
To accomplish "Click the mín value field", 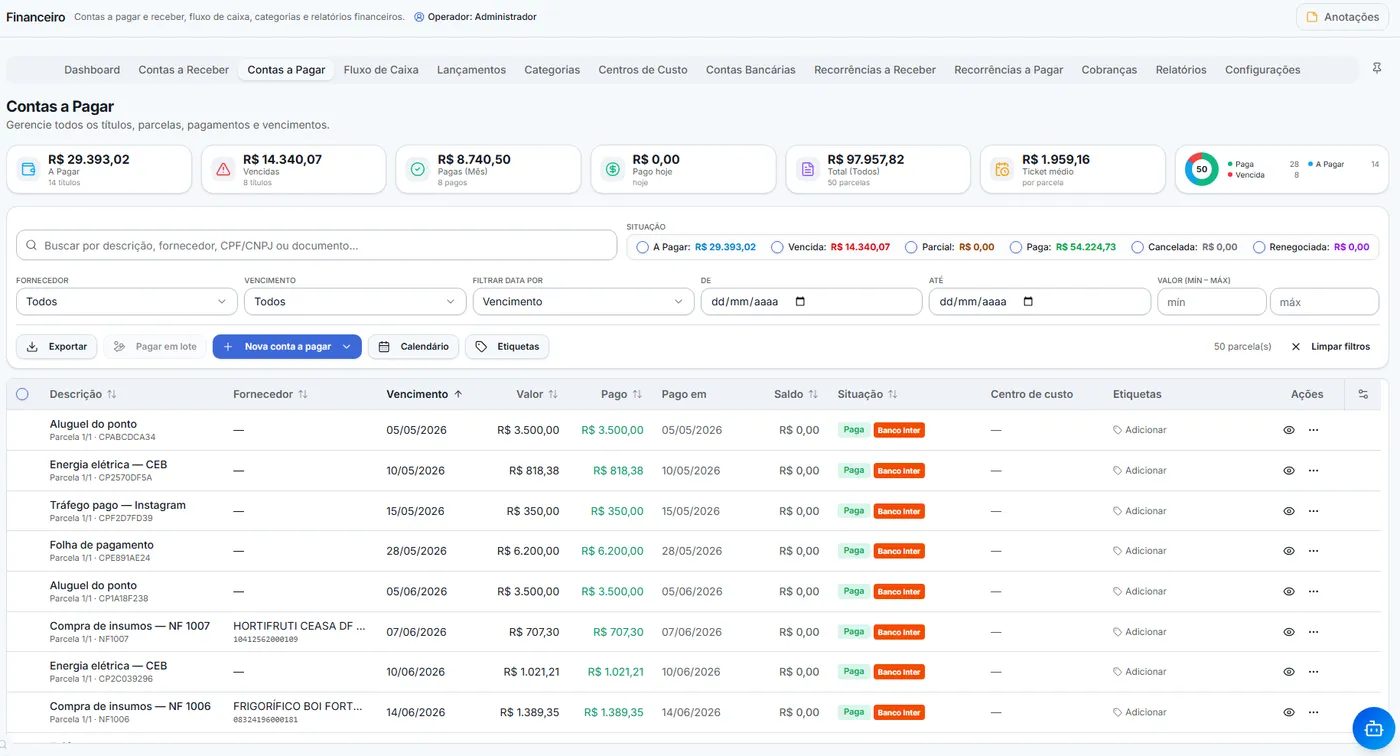I will (x=1212, y=301).
